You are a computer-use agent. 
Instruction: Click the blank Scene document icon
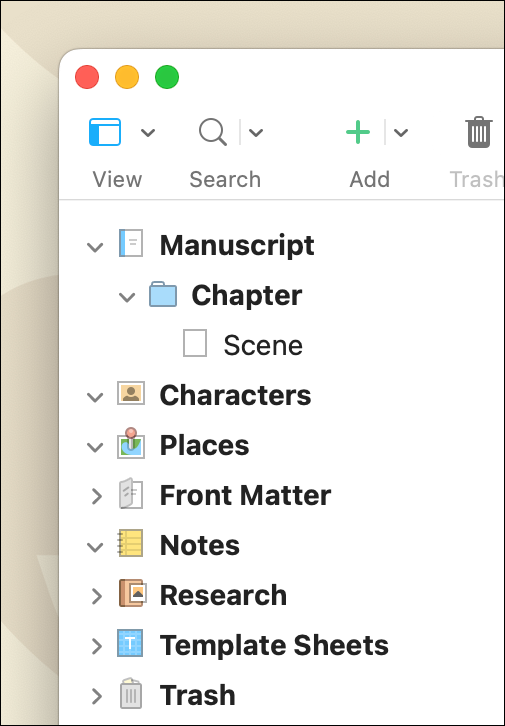195,343
